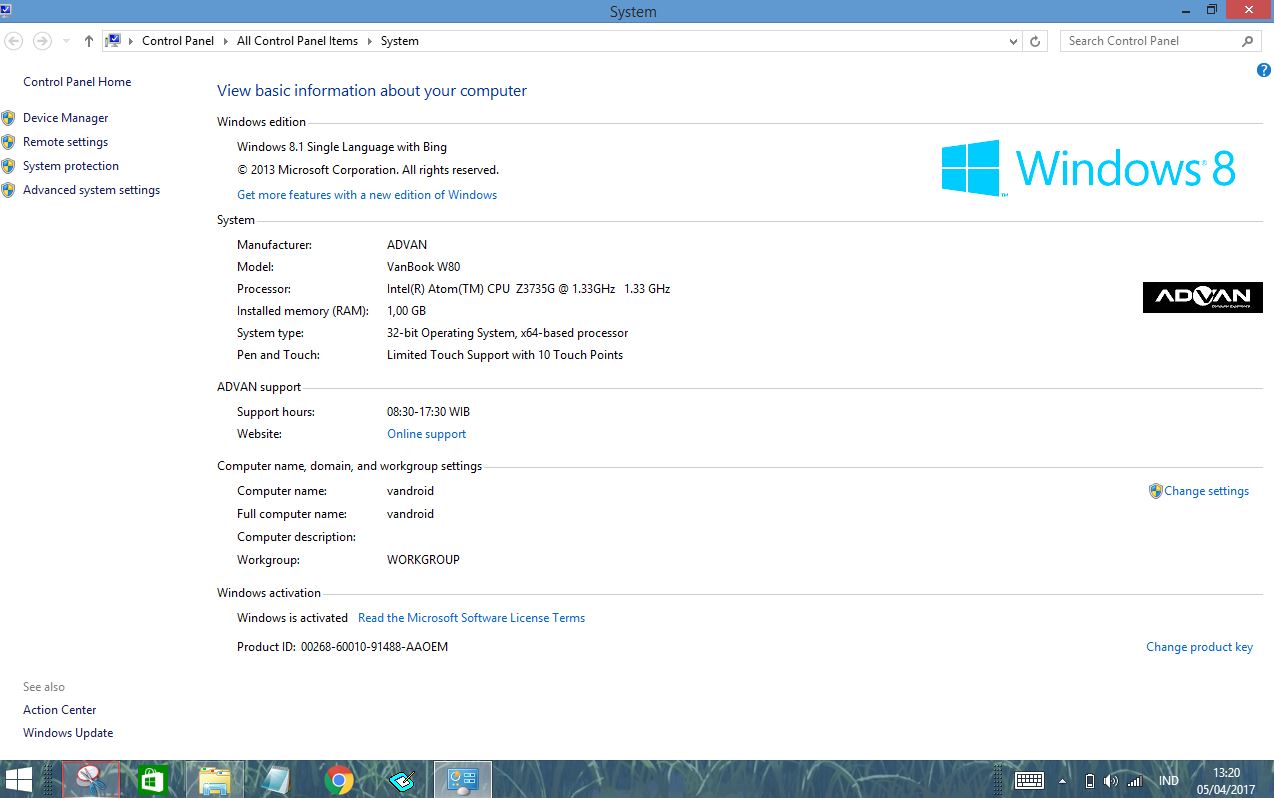The image size is (1274, 798).
Task: Click Change product key
Action: (x=1199, y=646)
